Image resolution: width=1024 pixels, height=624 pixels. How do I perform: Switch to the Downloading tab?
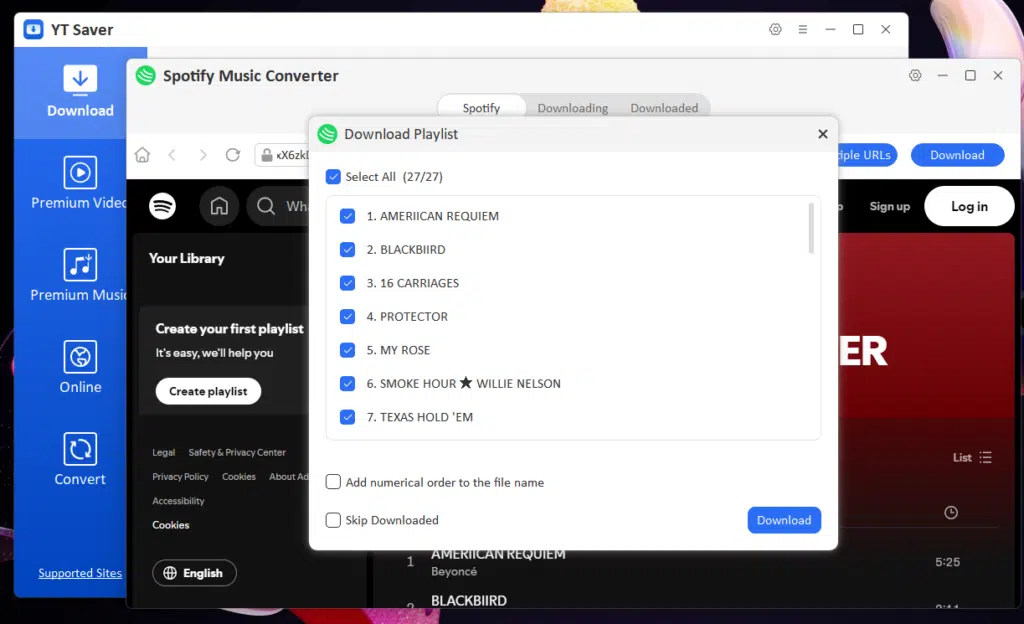pos(572,107)
